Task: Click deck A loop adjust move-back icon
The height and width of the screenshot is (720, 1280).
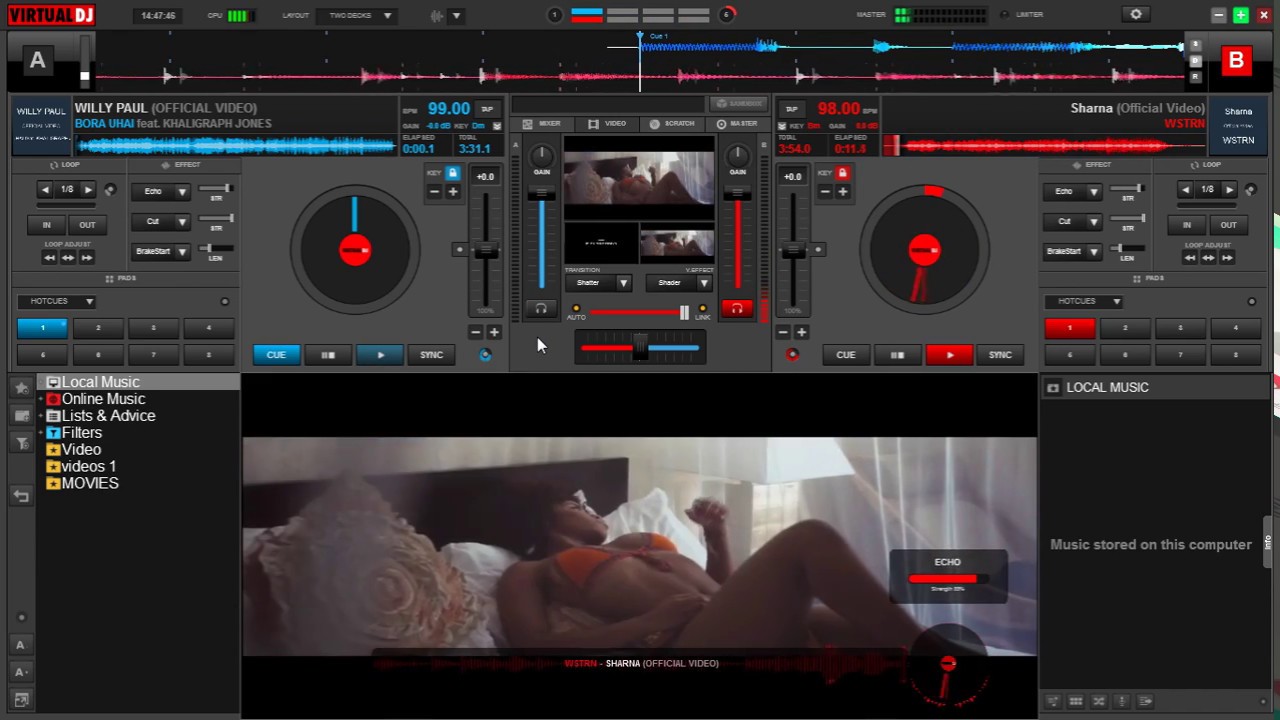Action: (x=49, y=257)
